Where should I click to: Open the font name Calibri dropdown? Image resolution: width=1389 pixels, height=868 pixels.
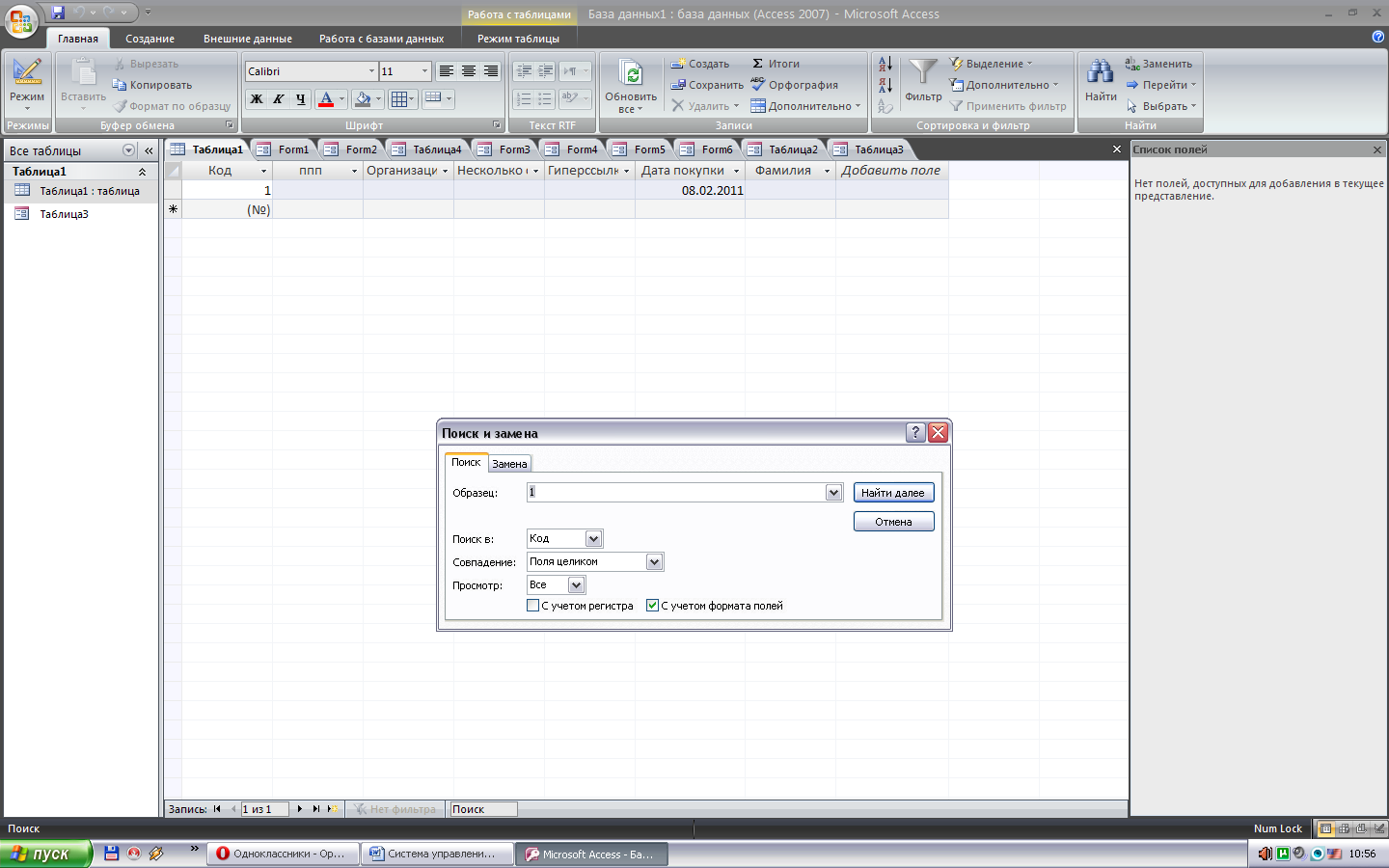click(371, 71)
